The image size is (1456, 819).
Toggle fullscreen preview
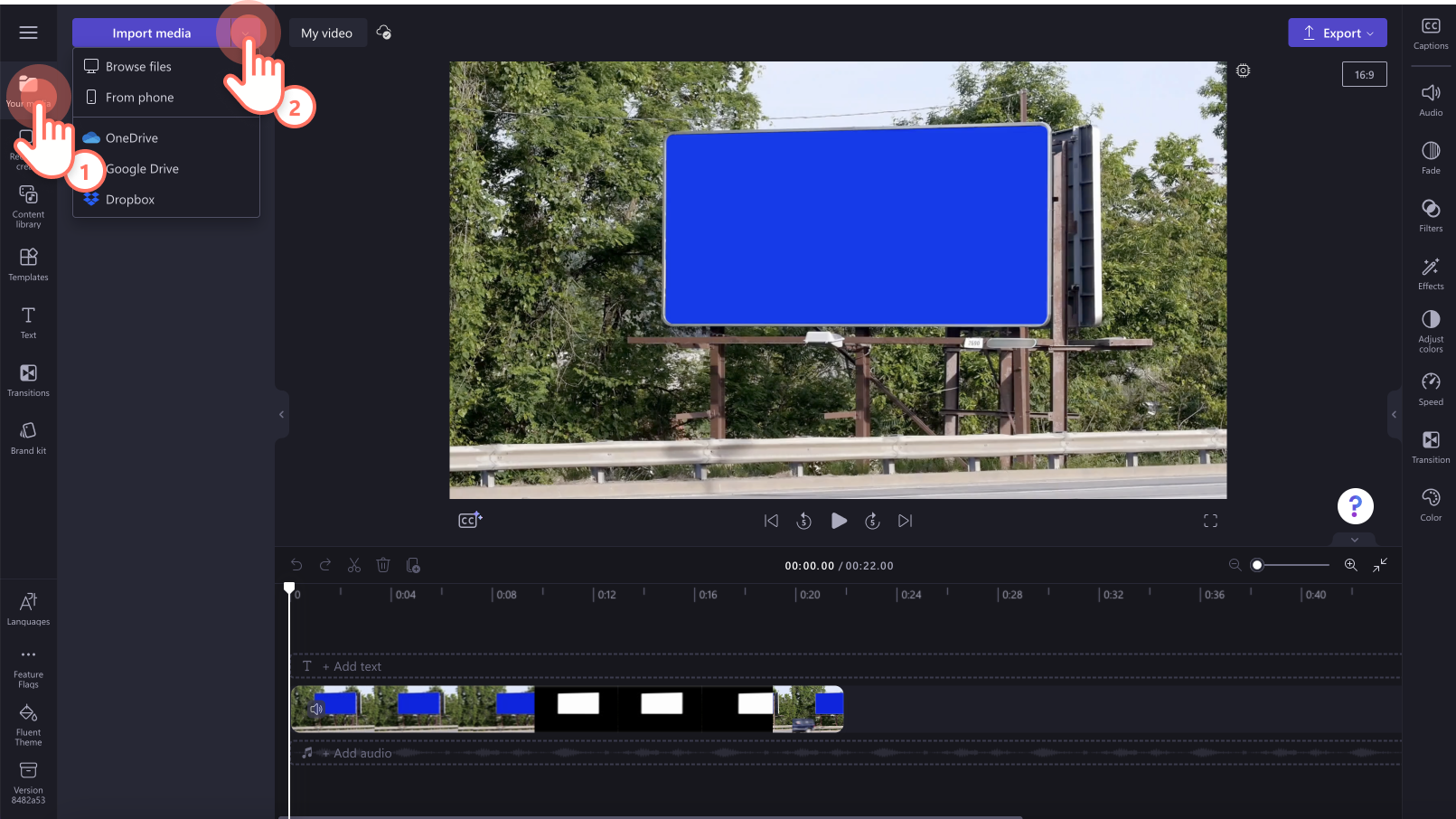[1210, 521]
